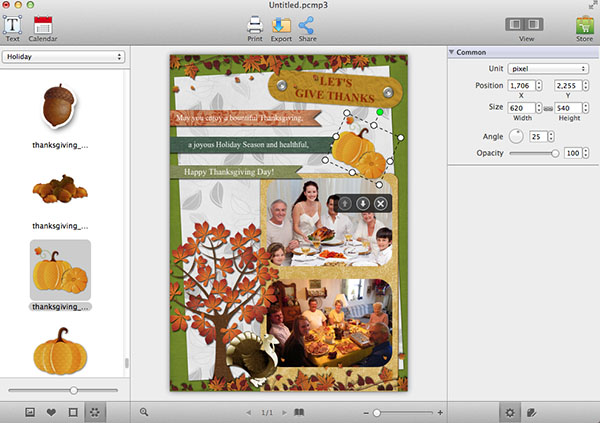
Task: Zoom in with the plus icon
Action: point(440,412)
